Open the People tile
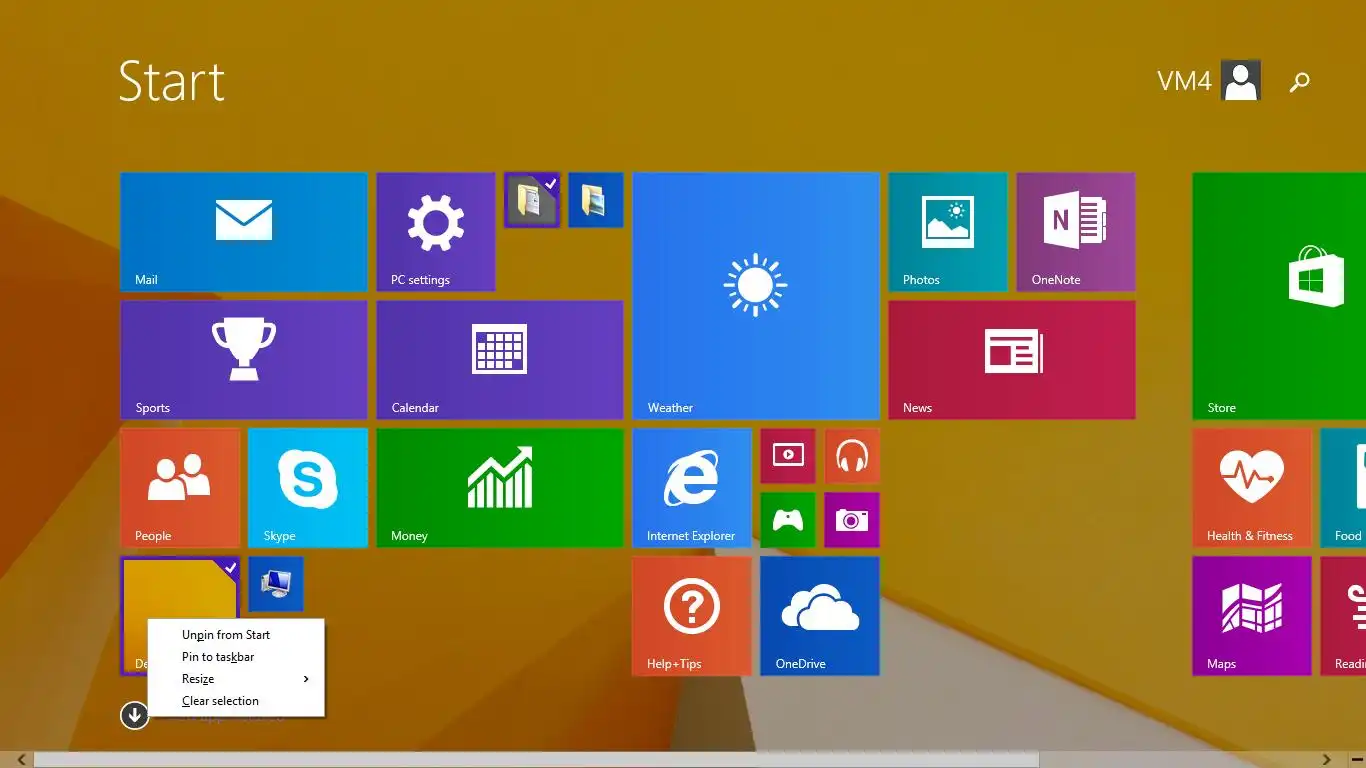The height and width of the screenshot is (768, 1366). [x=180, y=488]
